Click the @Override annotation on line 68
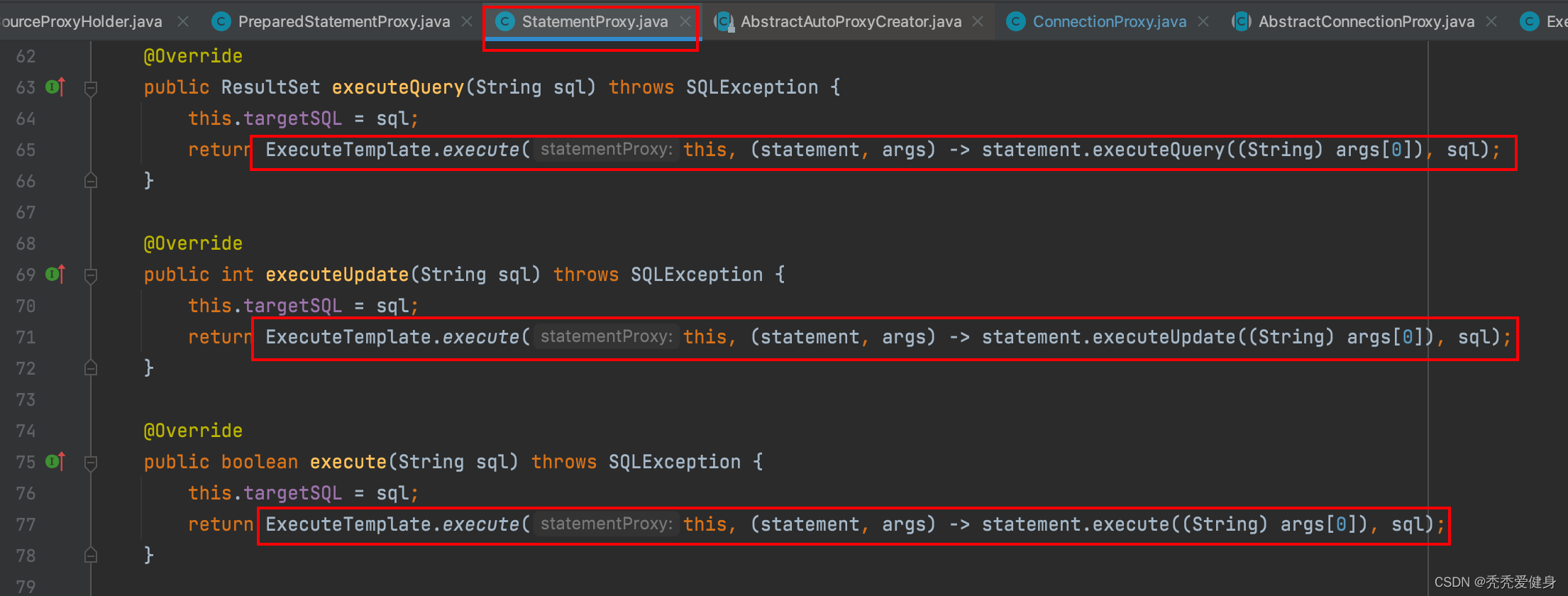 tap(193, 243)
